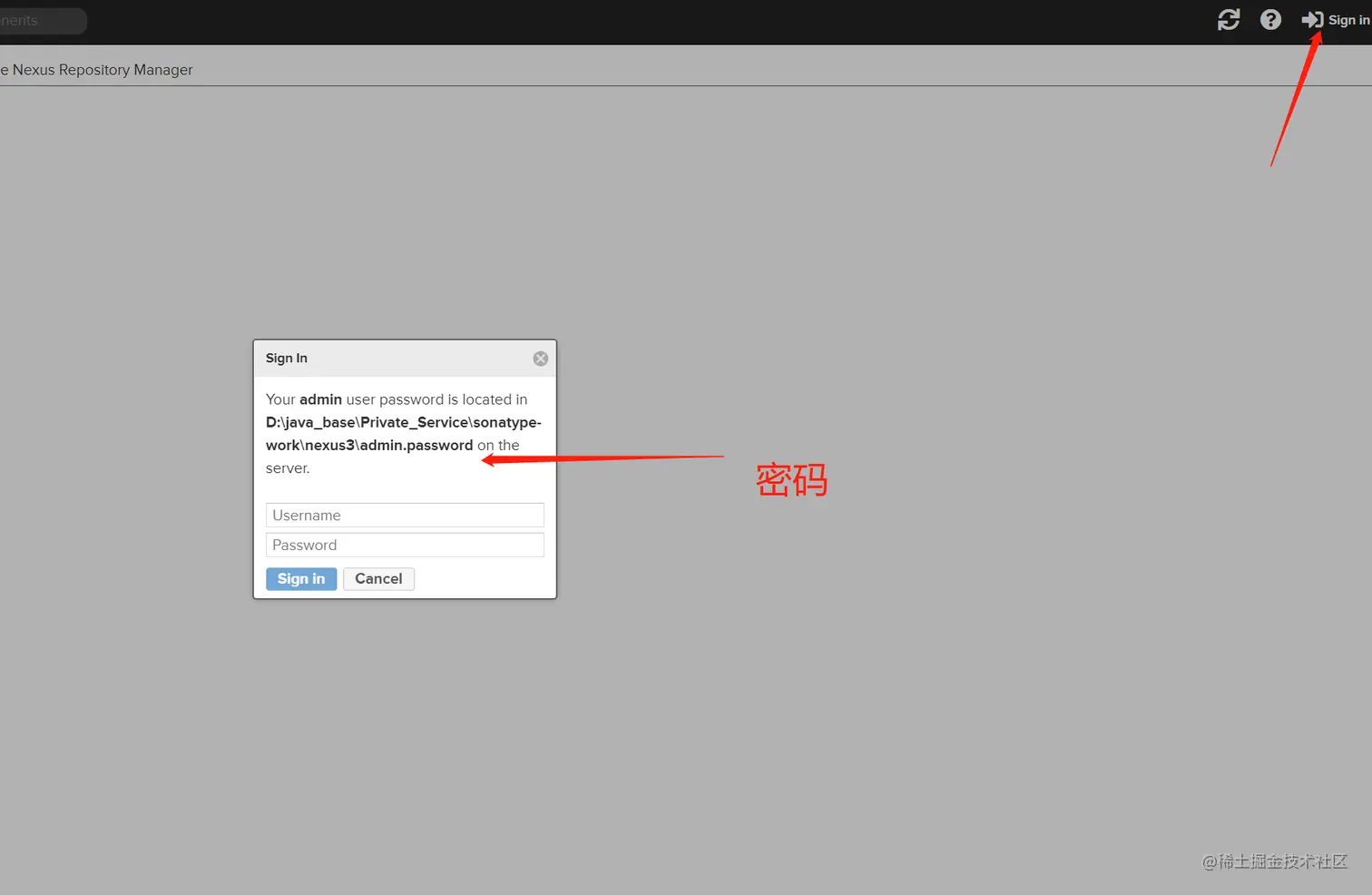Focus the Username field
This screenshot has width=1372, height=895.
click(405, 516)
